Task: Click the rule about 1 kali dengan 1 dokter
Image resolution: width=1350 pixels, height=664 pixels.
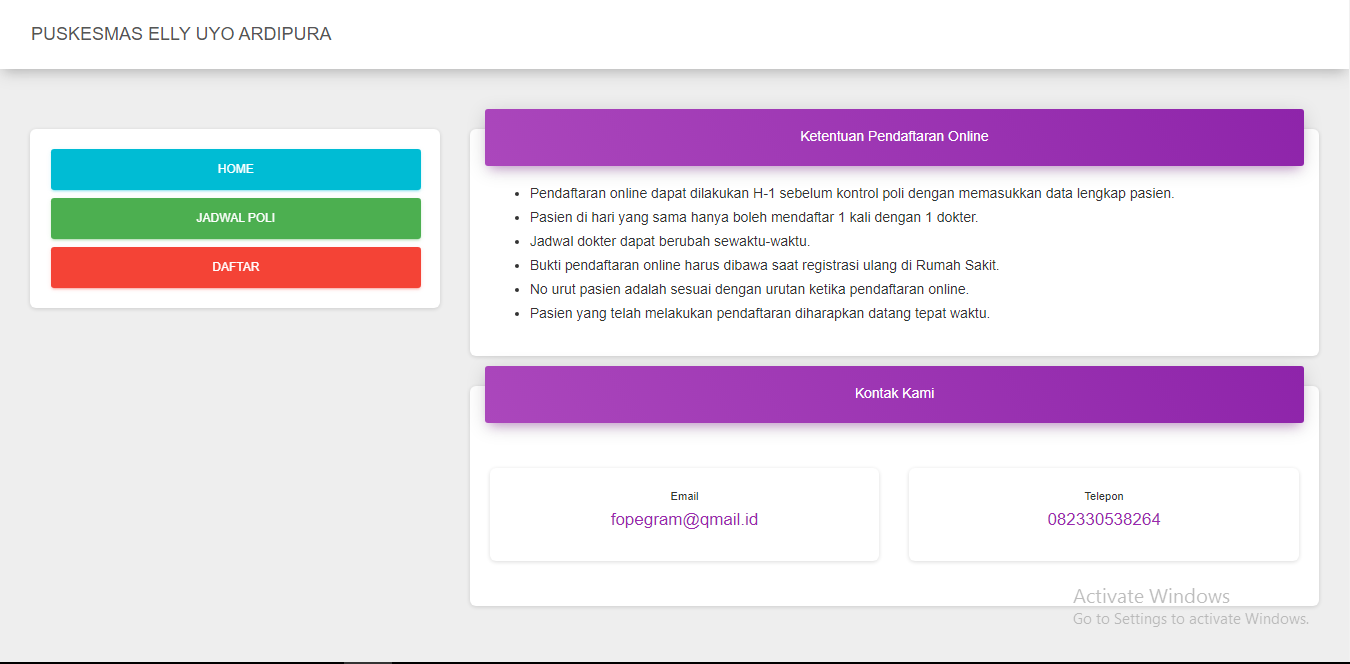Action: coord(754,217)
